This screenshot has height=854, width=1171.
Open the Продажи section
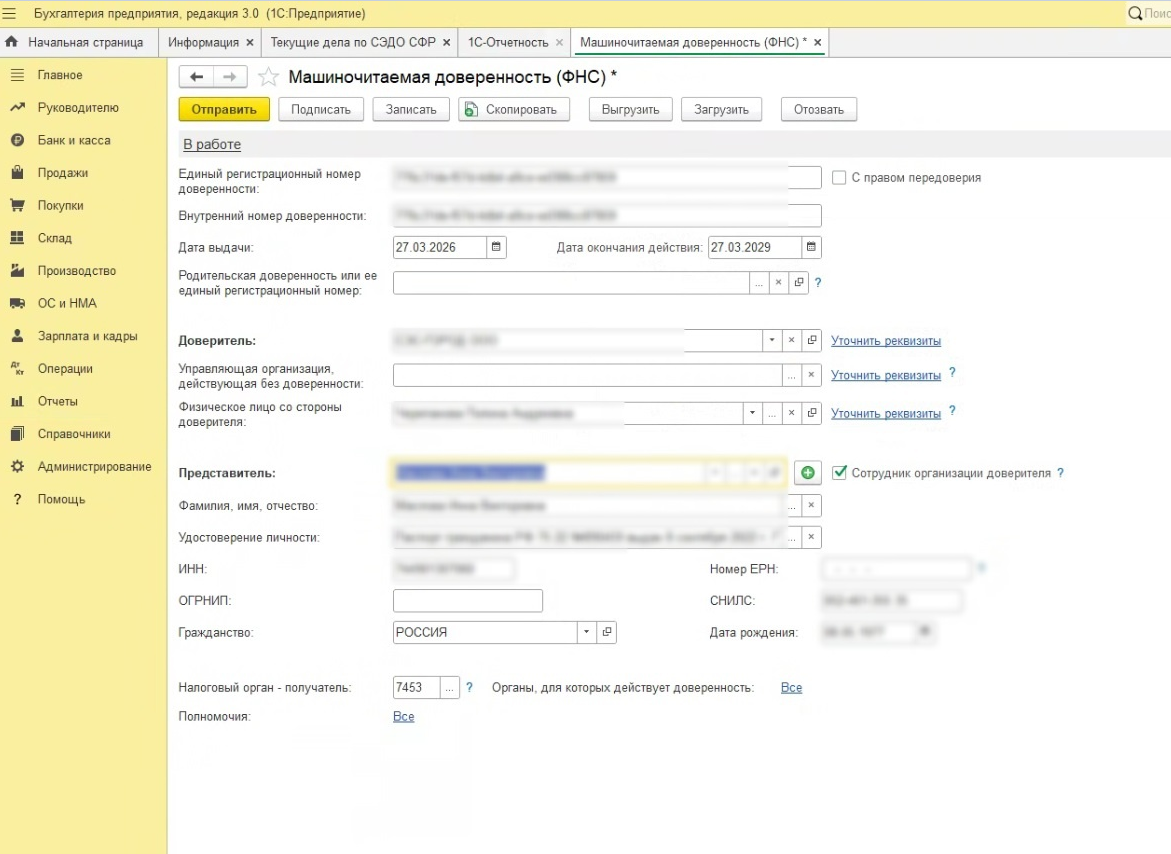coord(63,172)
